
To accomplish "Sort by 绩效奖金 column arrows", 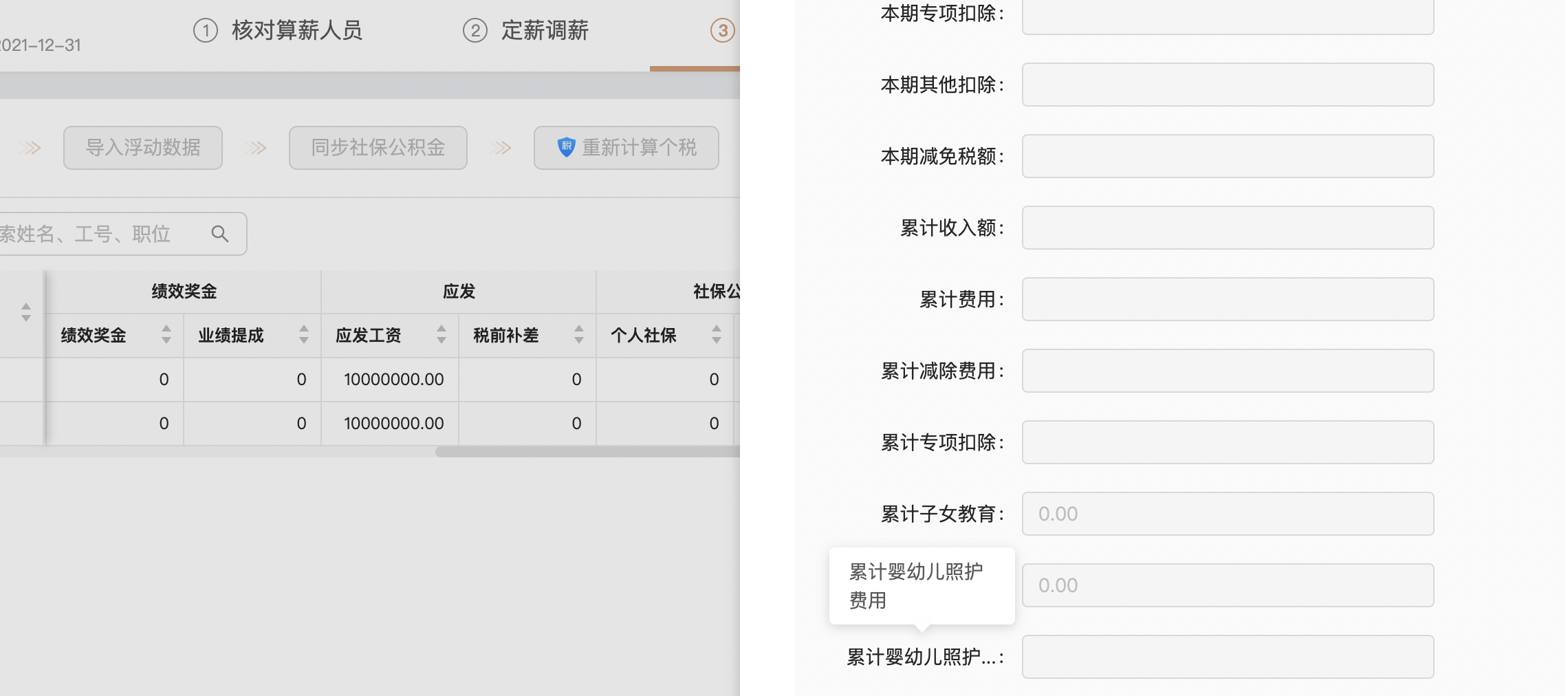I will (166, 335).
